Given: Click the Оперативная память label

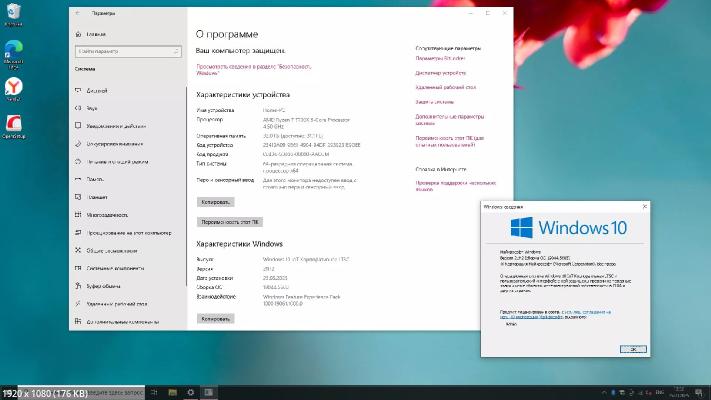Looking at the screenshot, I should 221,136.
